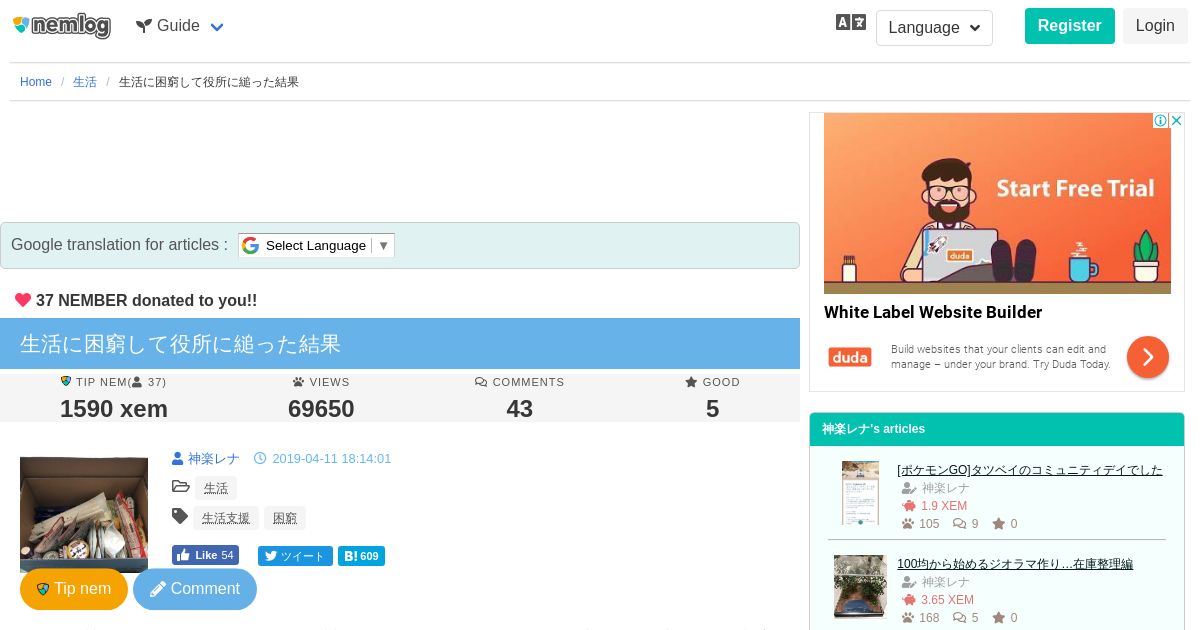Click the 1.9 XEM tip amount

tap(944, 506)
